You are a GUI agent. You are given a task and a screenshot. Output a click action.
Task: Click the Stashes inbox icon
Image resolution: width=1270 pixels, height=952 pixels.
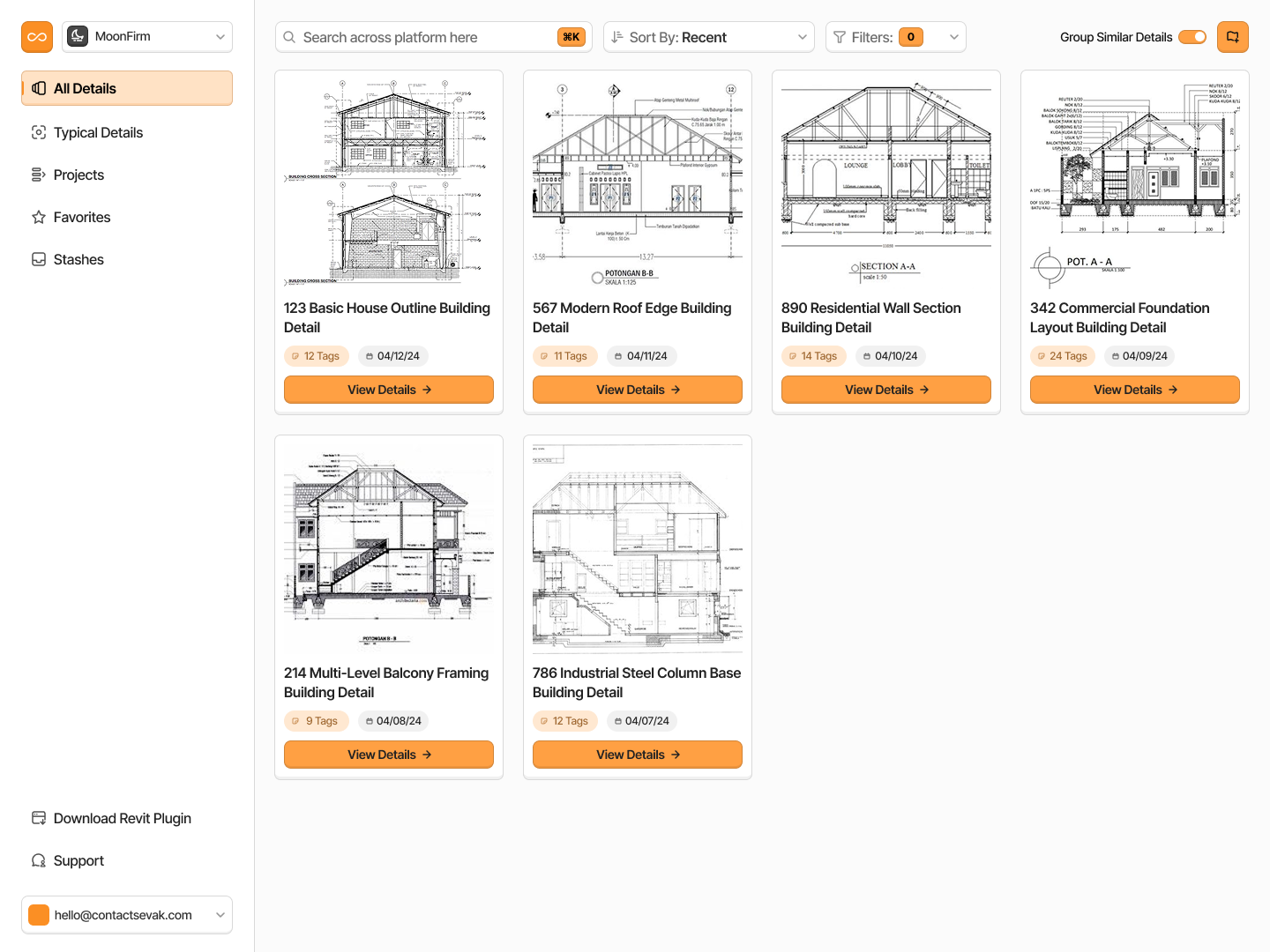[39, 259]
